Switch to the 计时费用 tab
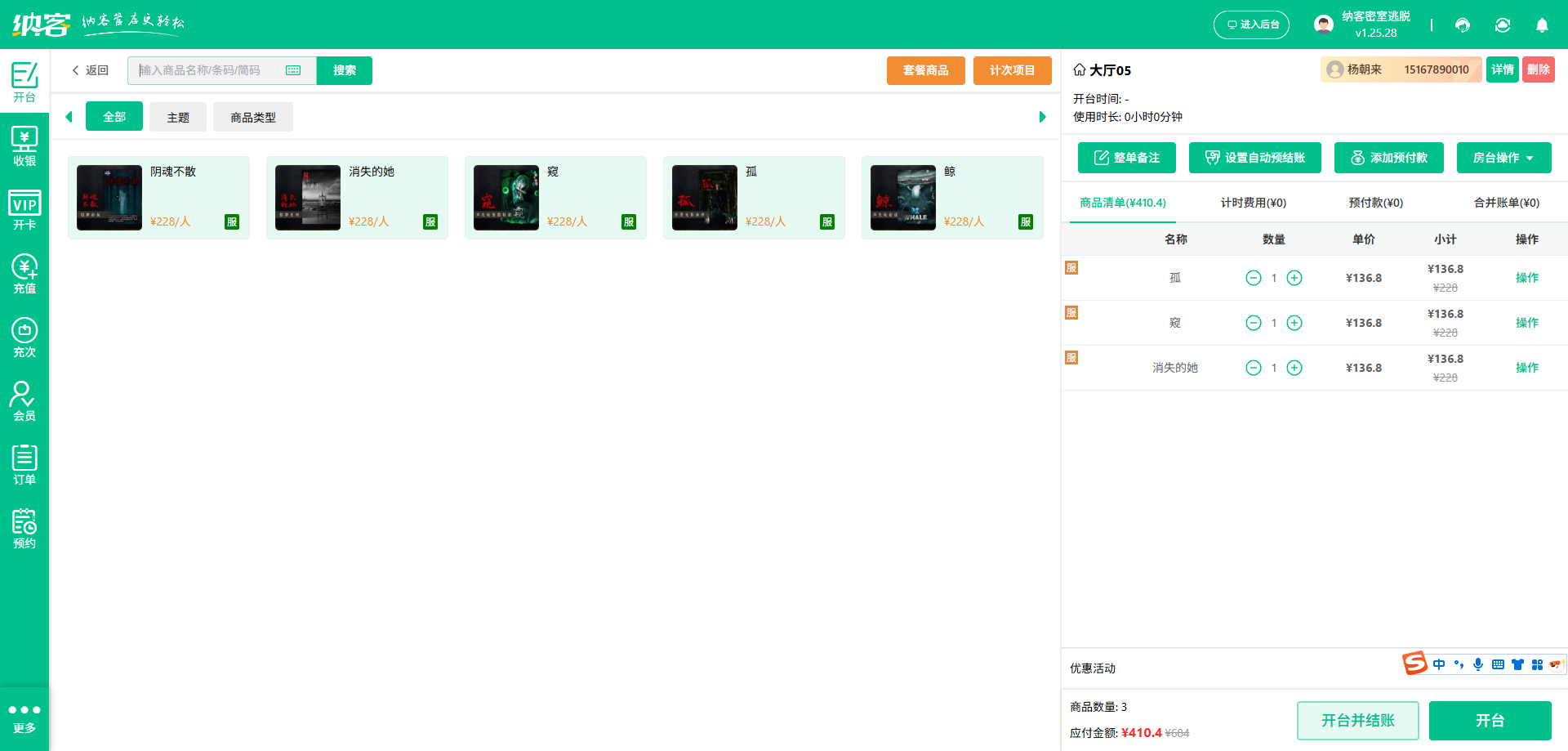 click(x=1253, y=203)
